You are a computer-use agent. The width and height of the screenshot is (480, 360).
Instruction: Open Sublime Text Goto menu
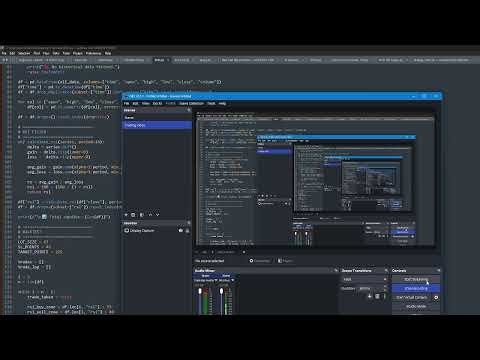[x=56, y=53]
